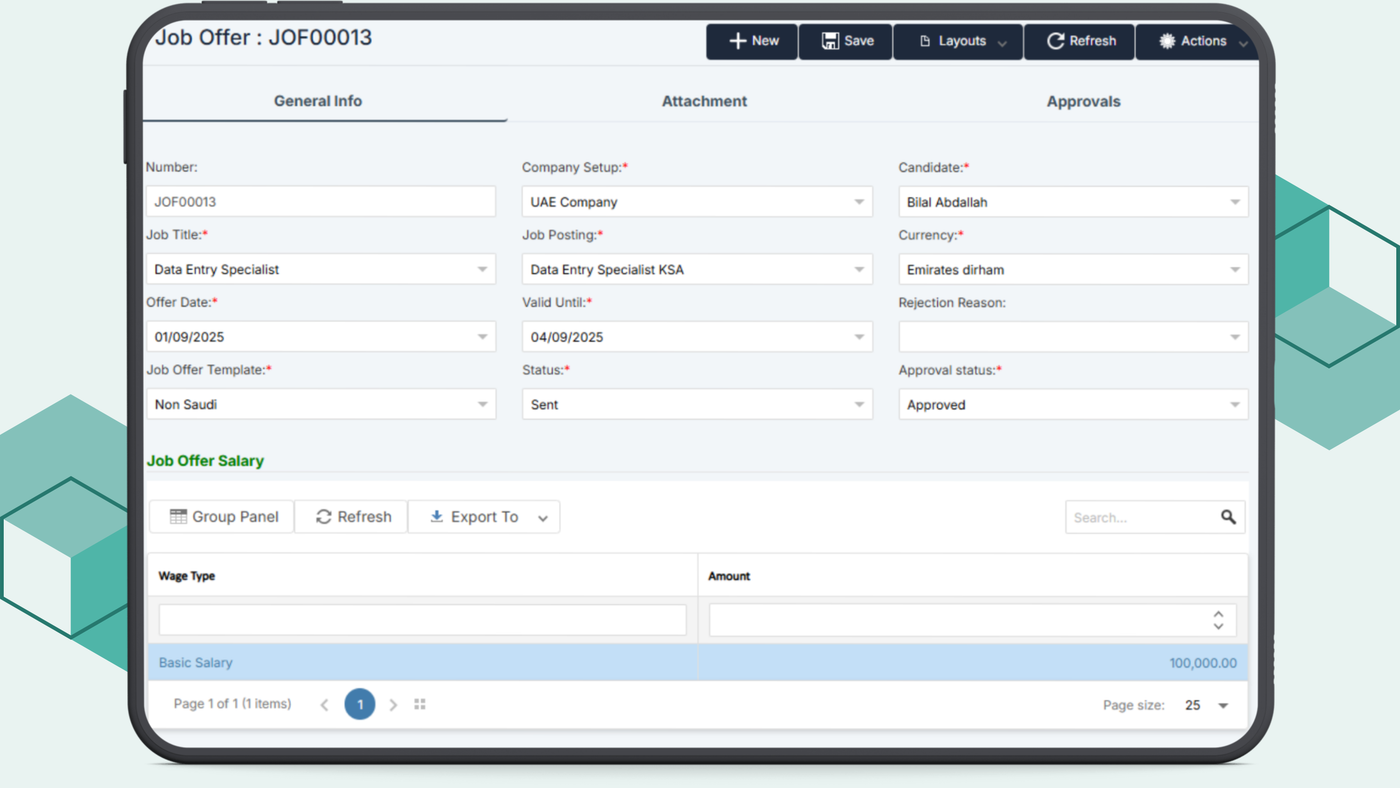Click the Save button with disk icon
The height and width of the screenshot is (788, 1400).
(x=846, y=41)
